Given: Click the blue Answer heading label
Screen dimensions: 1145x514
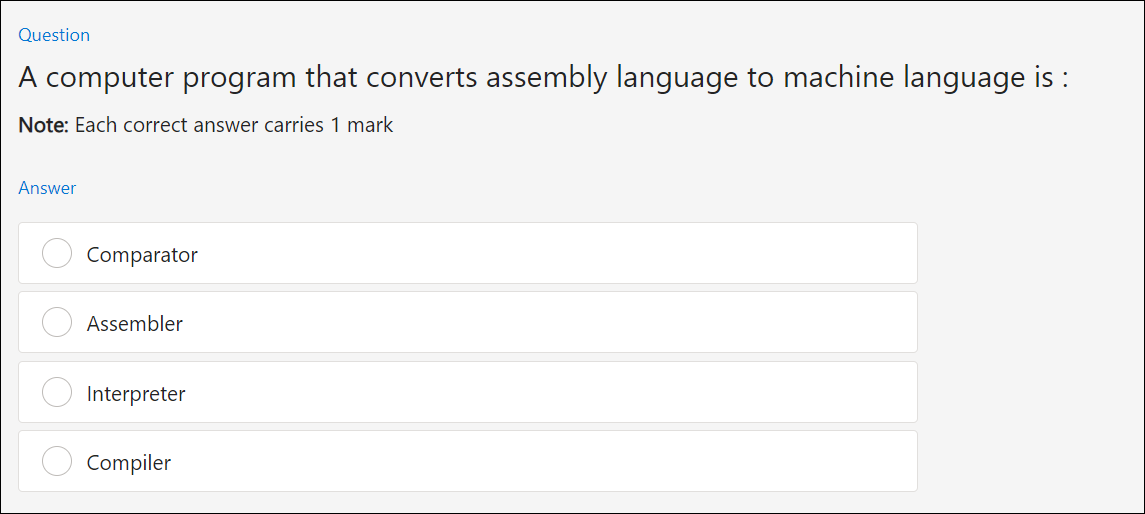Looking at the screenshot, I should click(47, 188).
